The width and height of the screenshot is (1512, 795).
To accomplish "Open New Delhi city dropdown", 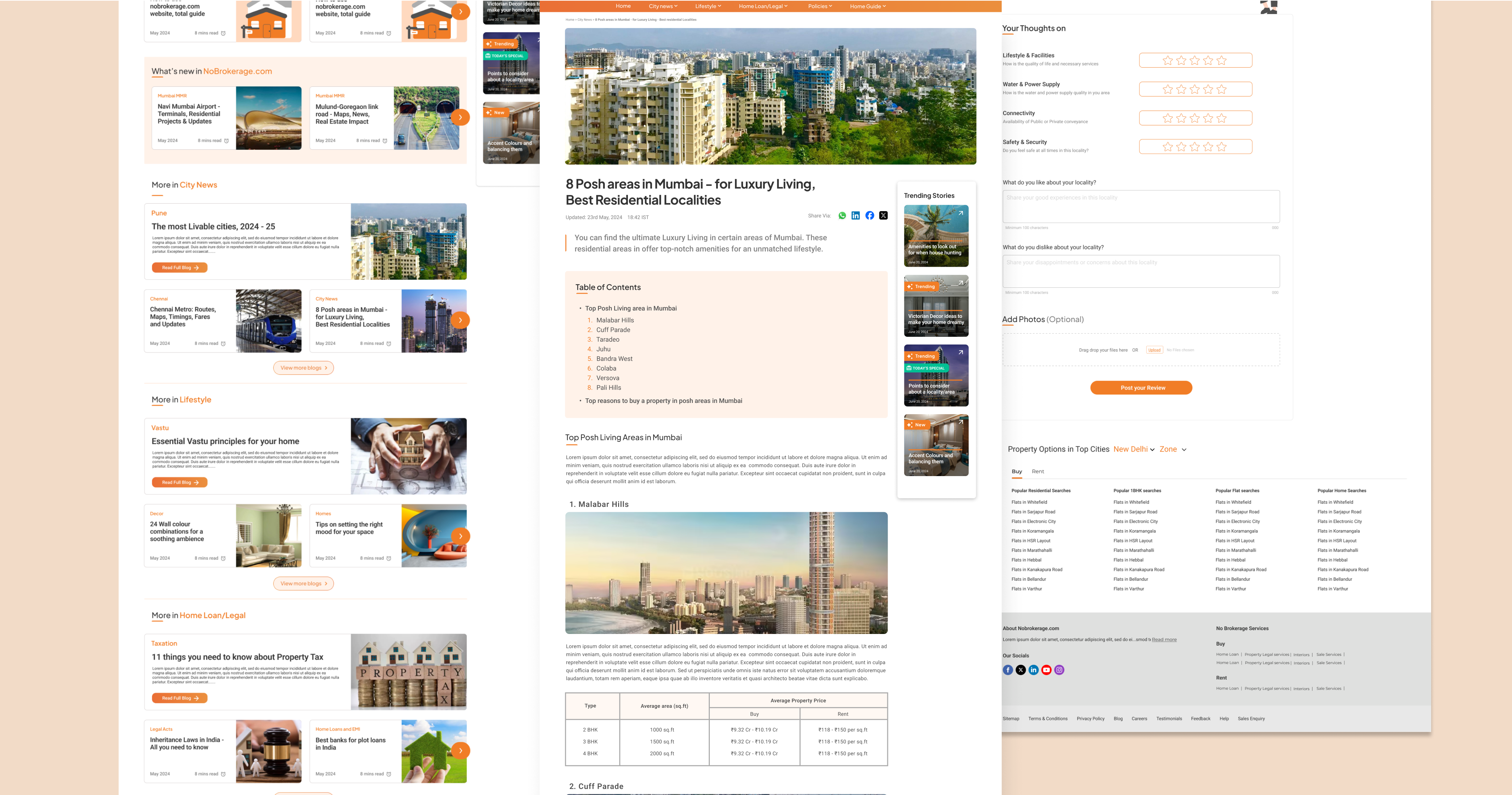I will 1134,449.
